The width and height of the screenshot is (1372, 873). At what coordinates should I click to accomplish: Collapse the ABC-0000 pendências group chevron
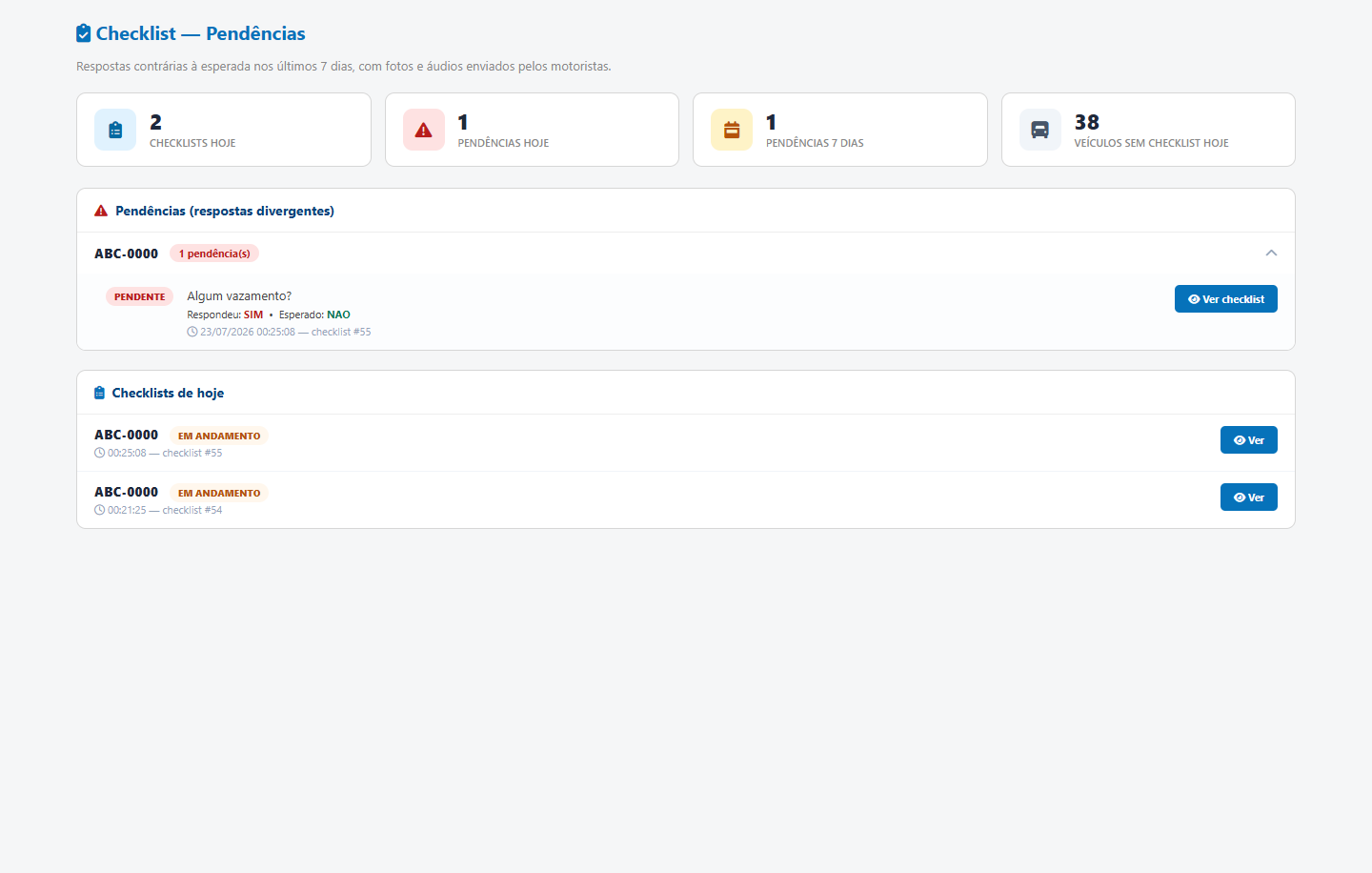(x=1271, y=254)
